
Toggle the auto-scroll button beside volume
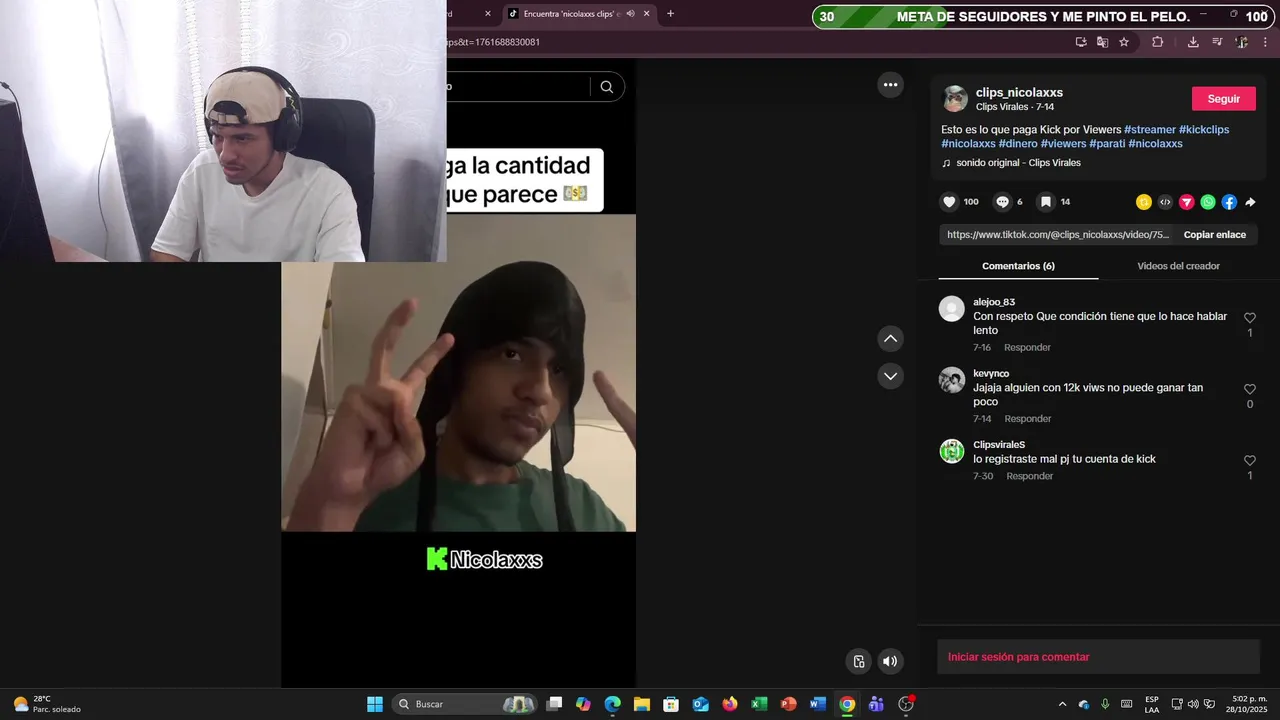tap(858, 661)
